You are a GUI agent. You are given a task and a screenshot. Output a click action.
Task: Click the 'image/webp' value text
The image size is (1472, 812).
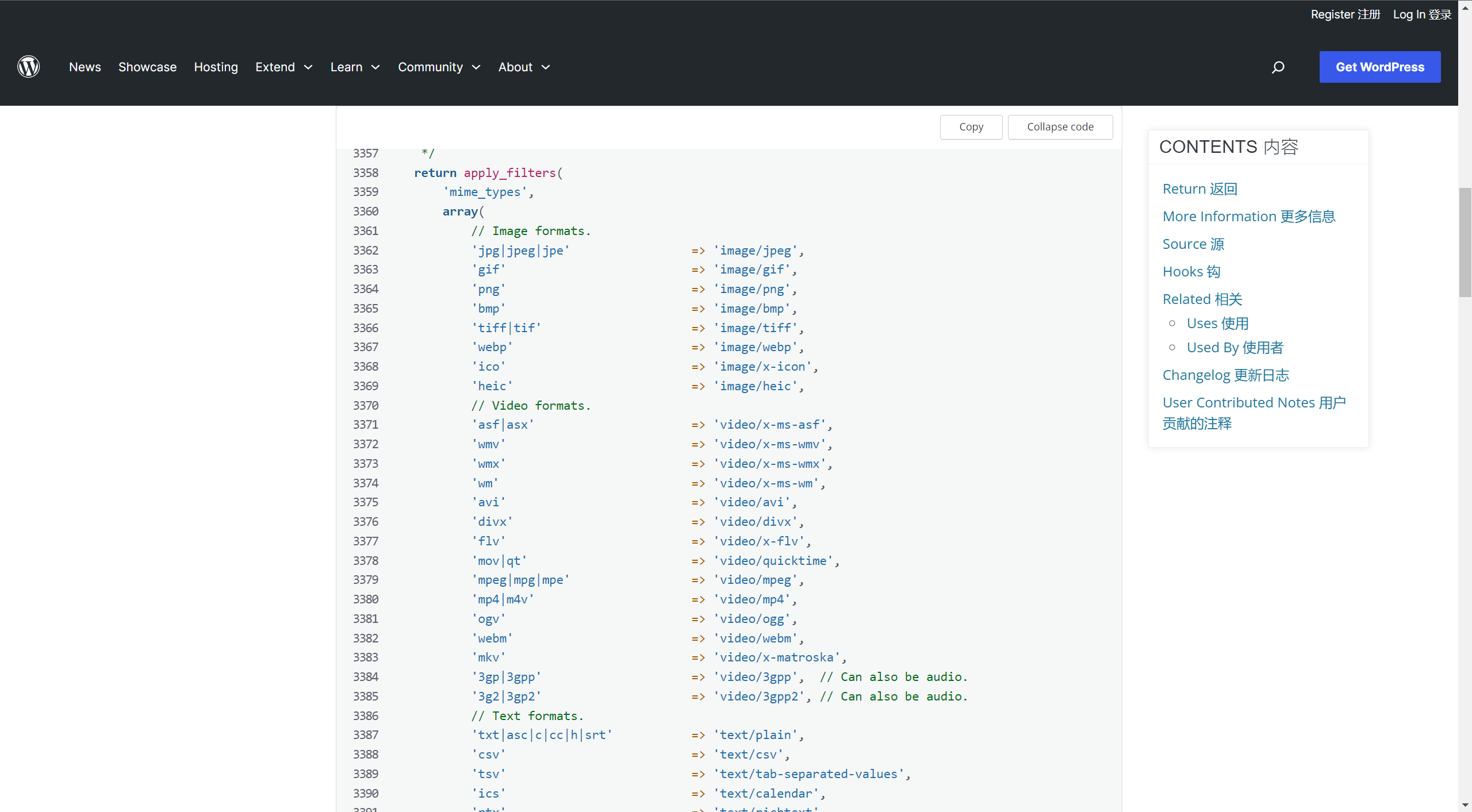[x=756, y=348]
